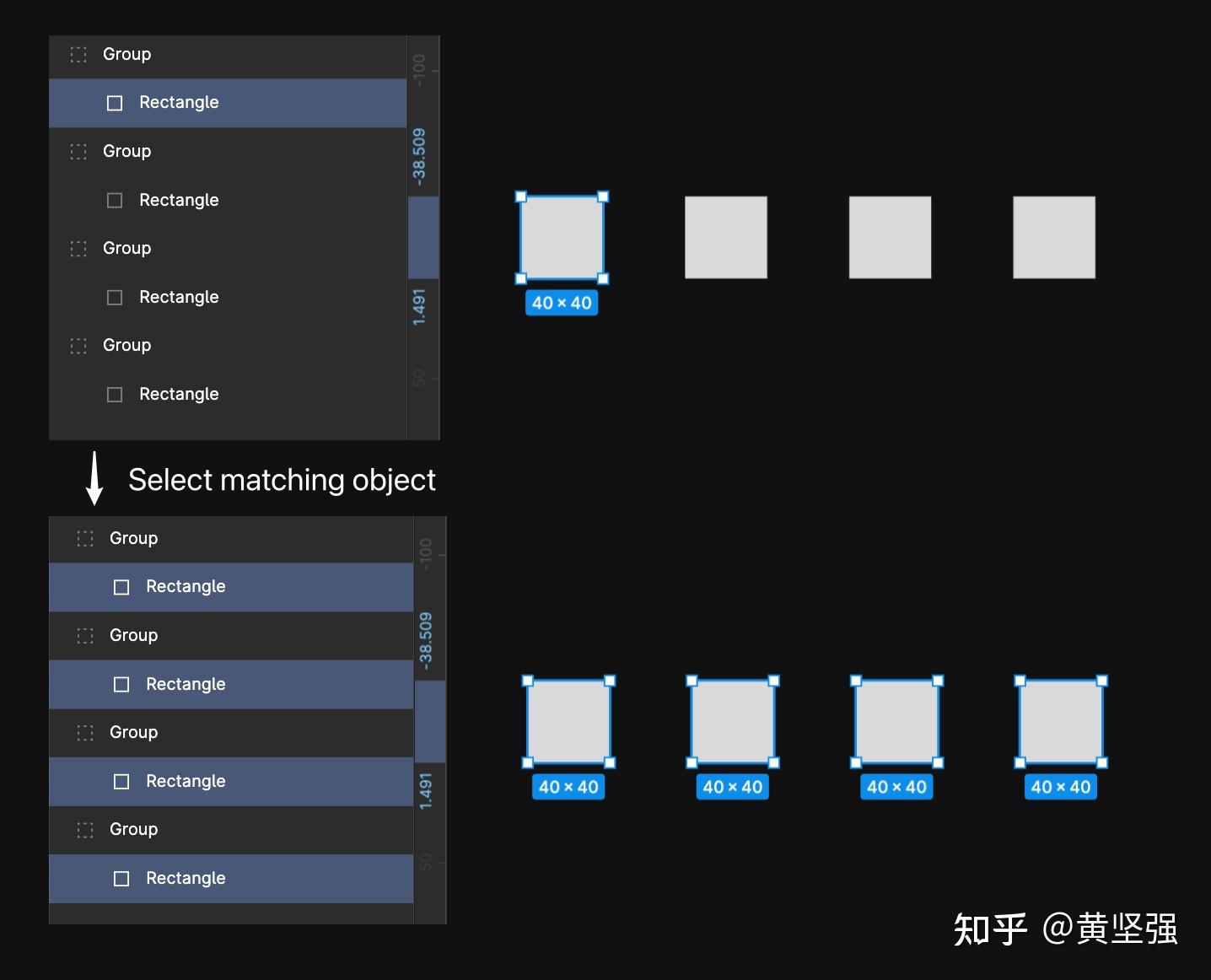
Task: Click the "-38.509" ruler label beside the lower layer list
Action: [426, 641]
